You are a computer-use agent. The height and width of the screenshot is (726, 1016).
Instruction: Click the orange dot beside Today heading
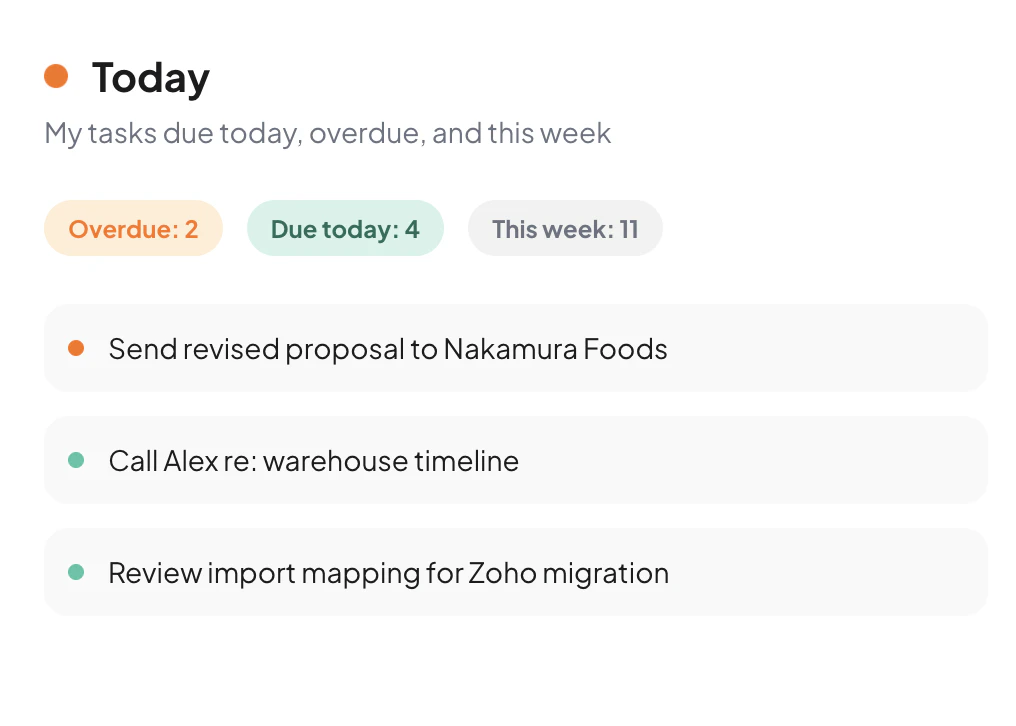click(x=57, y=75)
